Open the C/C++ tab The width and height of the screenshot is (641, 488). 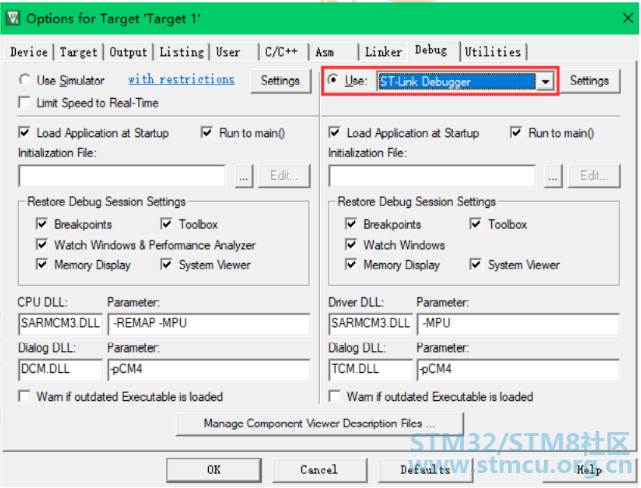pos(284,52)
